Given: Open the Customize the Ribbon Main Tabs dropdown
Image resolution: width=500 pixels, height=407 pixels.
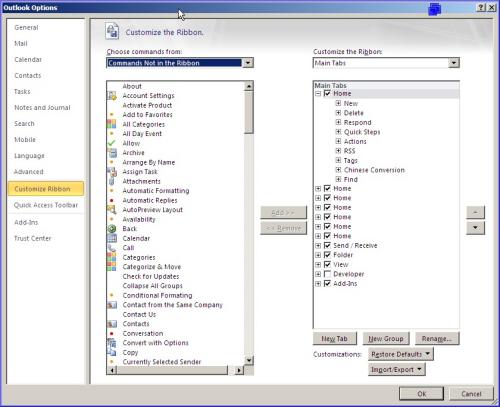Looking at the screenshot, I should pyautogui.click(x=454, y=63).
